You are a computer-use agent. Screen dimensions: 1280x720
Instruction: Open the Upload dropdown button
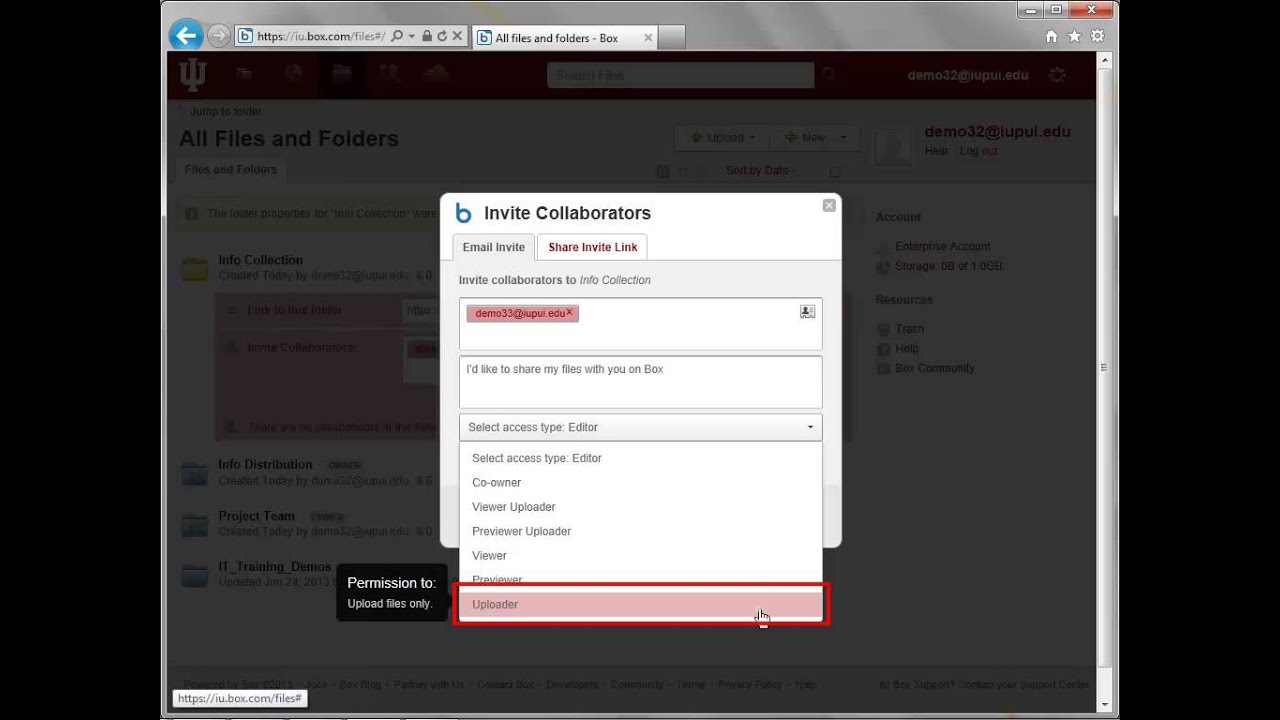[723, 138]
